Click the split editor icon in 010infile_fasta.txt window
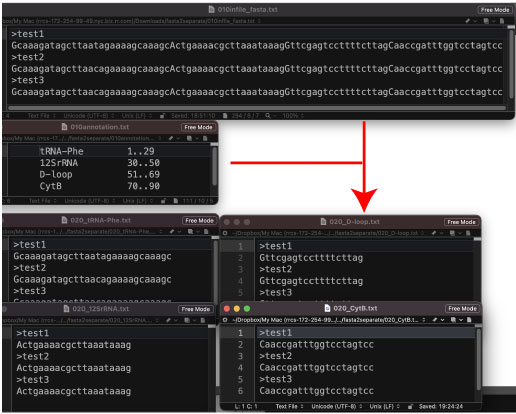Image resolution: width=516 pixels, height=414 pixels. click(x=486, y=21)
